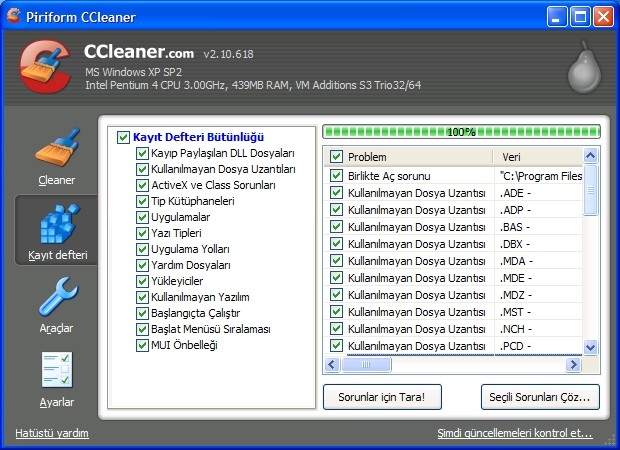Minimize the CCleaner window
The height and width of the screenshot is (450, 620).
(557, 17)
